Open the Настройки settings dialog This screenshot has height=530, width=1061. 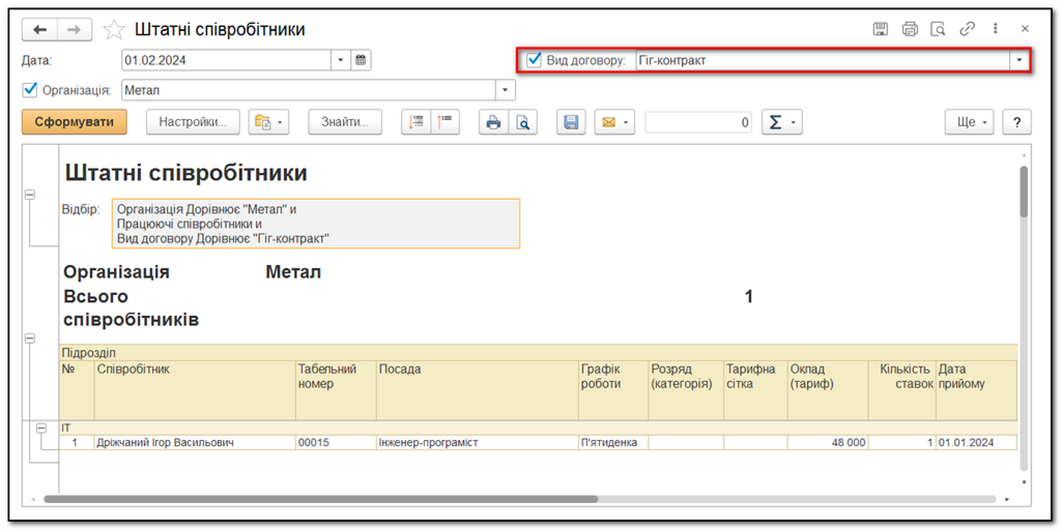pos(193,122)
